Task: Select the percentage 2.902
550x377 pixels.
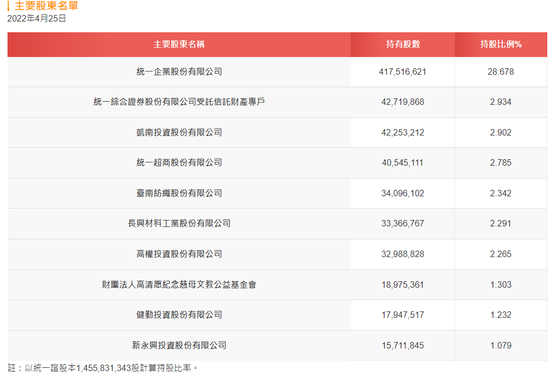Action: [501, 133]
